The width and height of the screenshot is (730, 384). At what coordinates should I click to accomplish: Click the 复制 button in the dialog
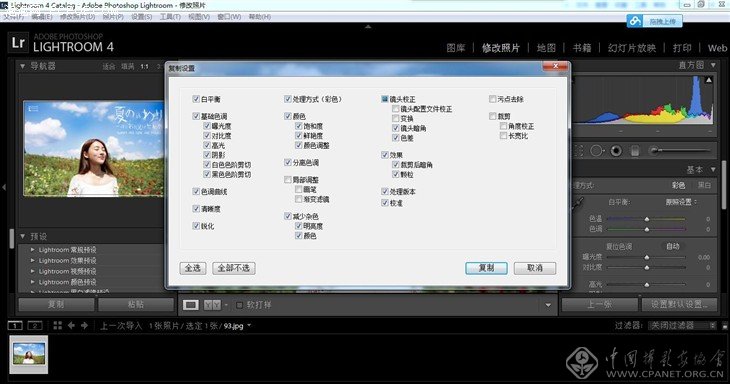coord(486,268)
